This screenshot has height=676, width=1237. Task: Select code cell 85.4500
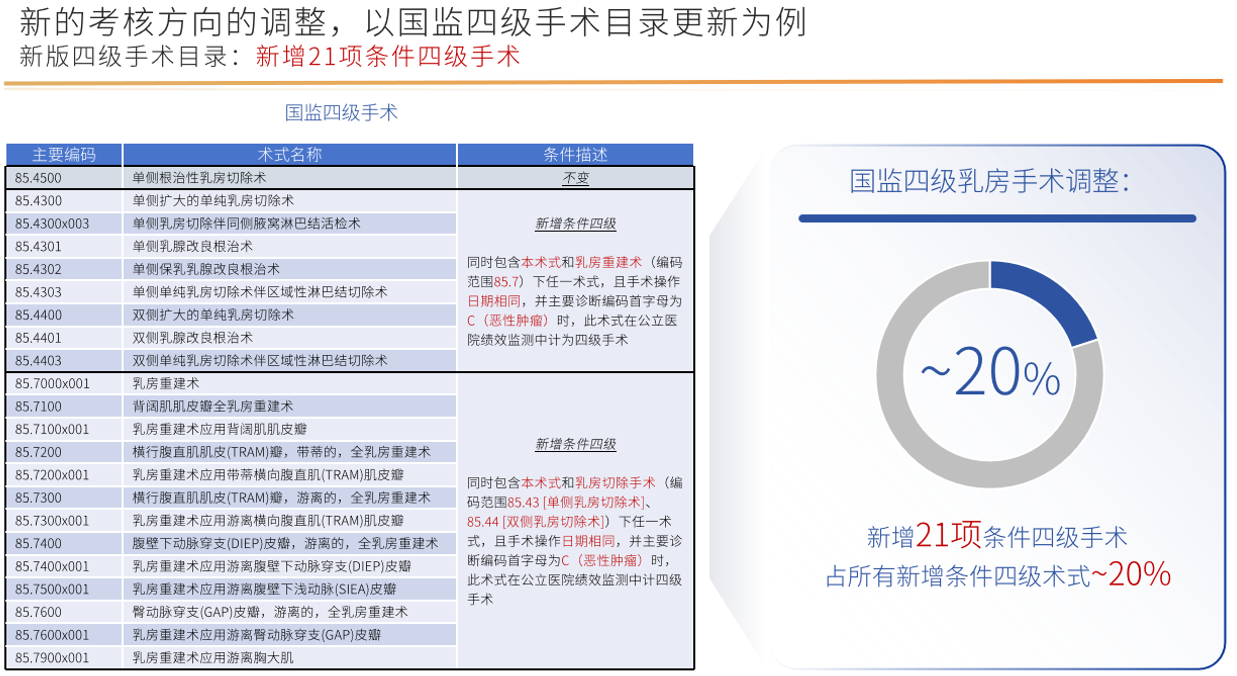point(39,178)
